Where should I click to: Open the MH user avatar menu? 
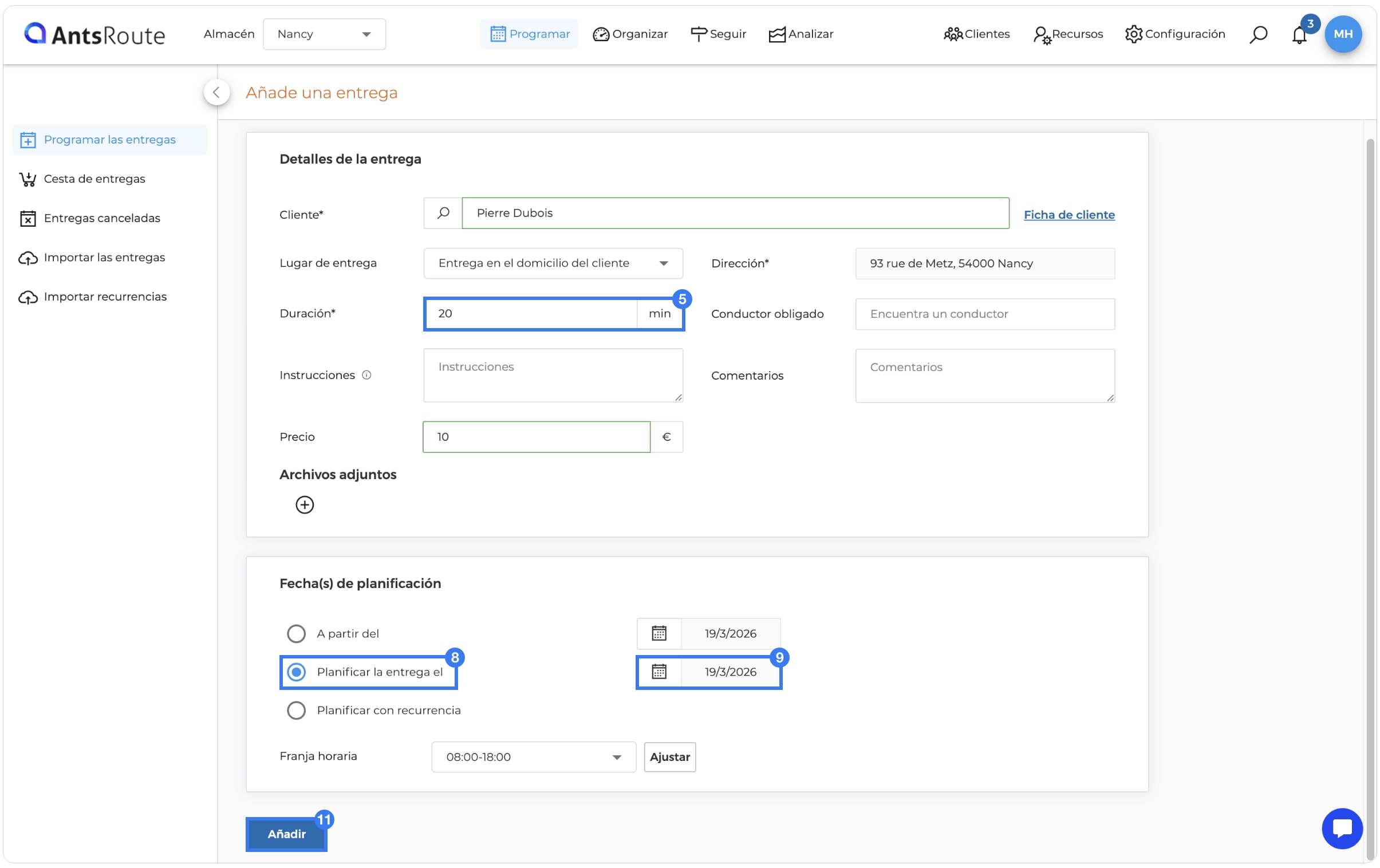coord(1343,34)
